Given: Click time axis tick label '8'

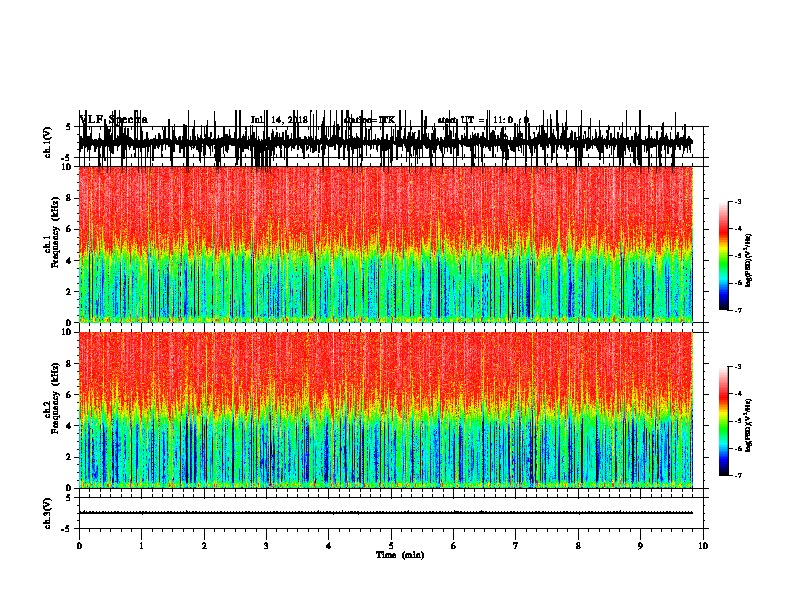Looking at the screenshot, I should (x=578, y=546).
